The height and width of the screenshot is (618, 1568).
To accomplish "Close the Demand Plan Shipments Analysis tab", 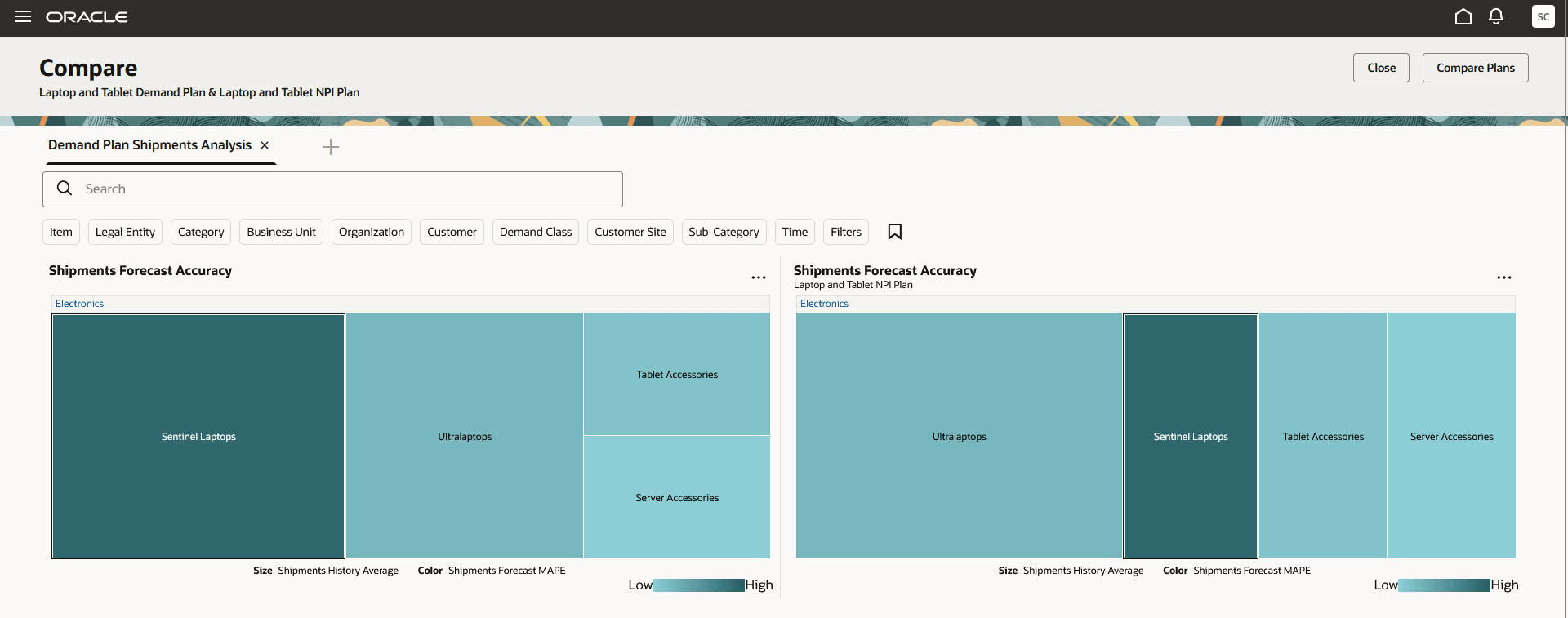I will pyautogui.click(x=265, y=145).
